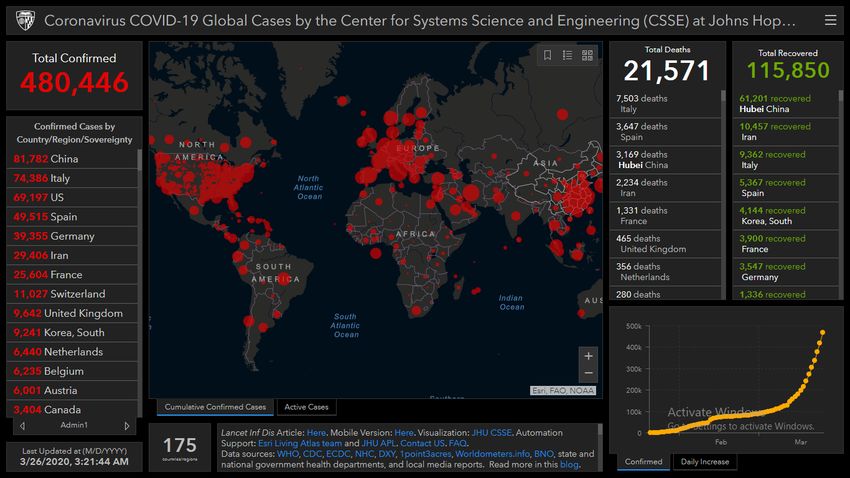Select Germany in confirmed cases list
This screenshot has width=850, height=478.
pyautogui.click(x=72, y=236)
